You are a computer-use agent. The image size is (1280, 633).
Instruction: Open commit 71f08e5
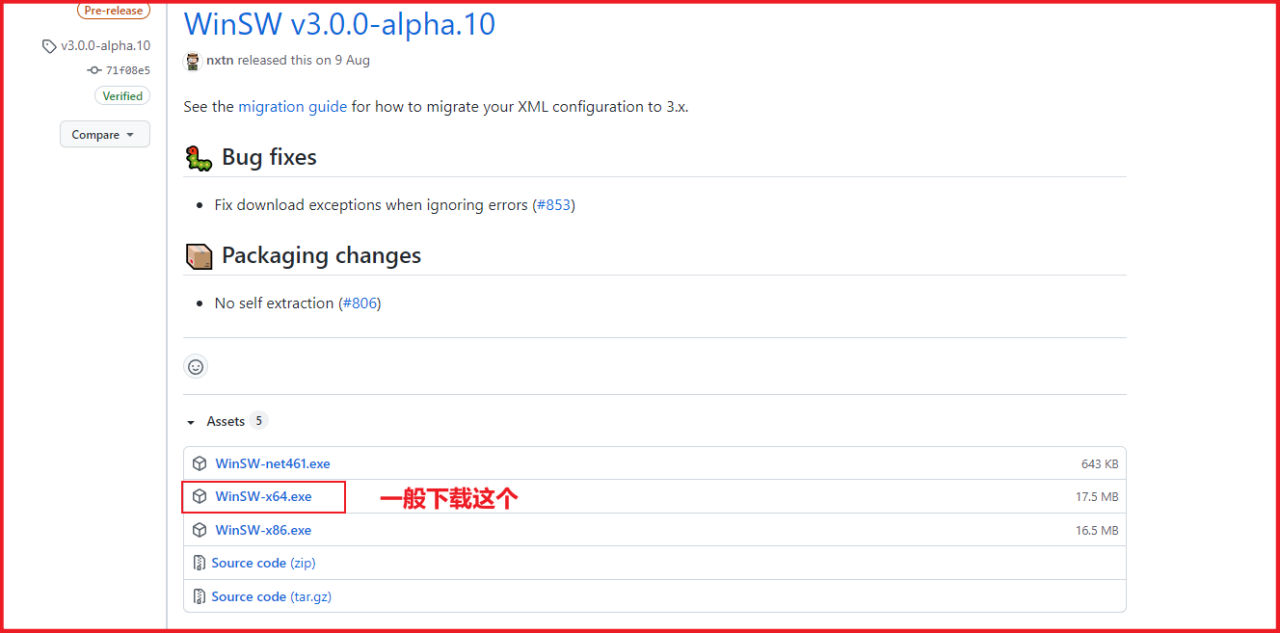click(128, 70)
